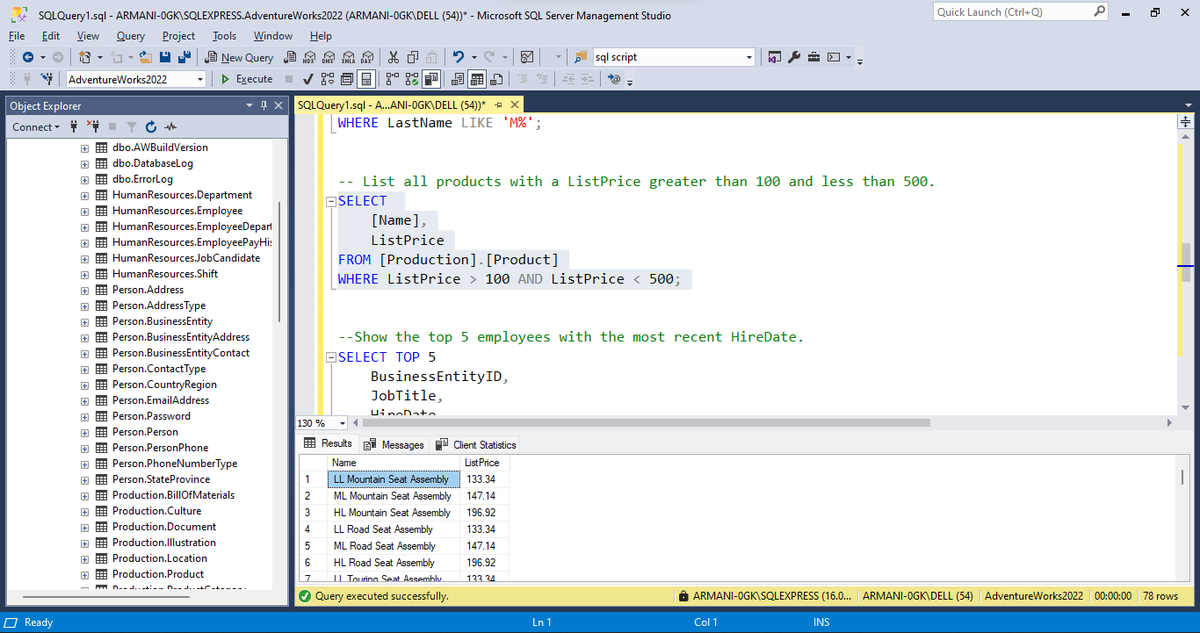Viewport: 1200px width, 633px height.
Task: Toggle Query Options button
Action: (x=346, y=79)
